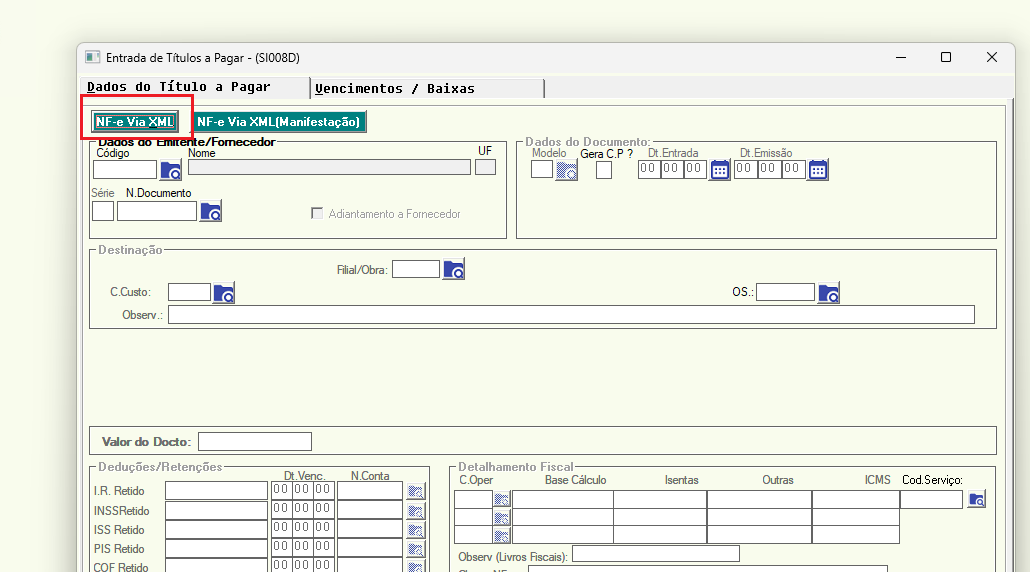
Task: Open C.Oper lookup in third fiscal row
Action: coord(502,535)
